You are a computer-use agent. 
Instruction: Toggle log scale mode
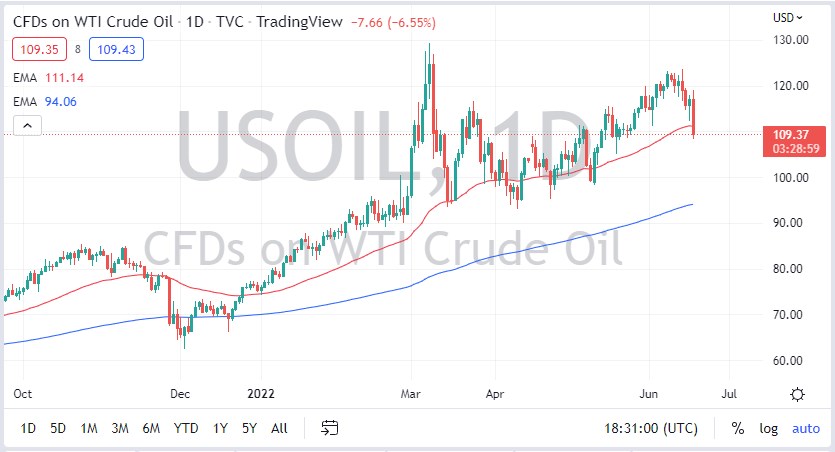768,428
